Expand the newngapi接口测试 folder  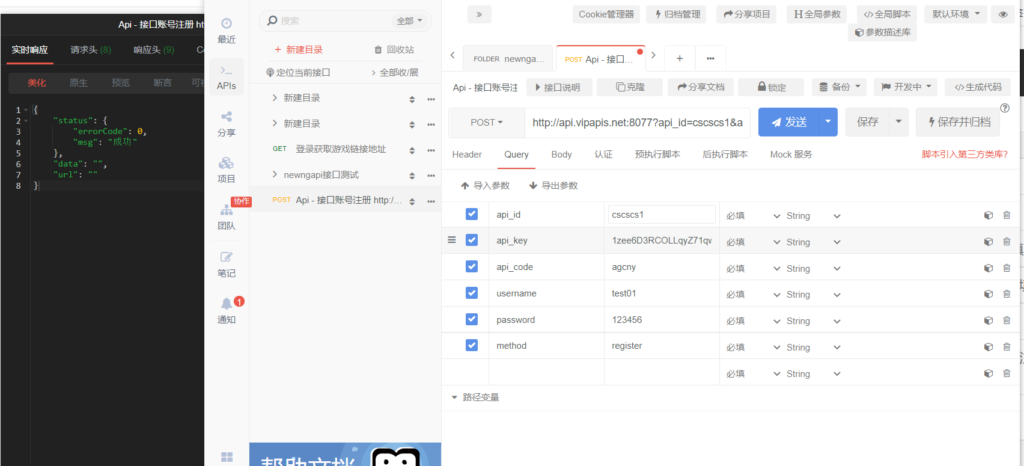click(x=275, y=175)
